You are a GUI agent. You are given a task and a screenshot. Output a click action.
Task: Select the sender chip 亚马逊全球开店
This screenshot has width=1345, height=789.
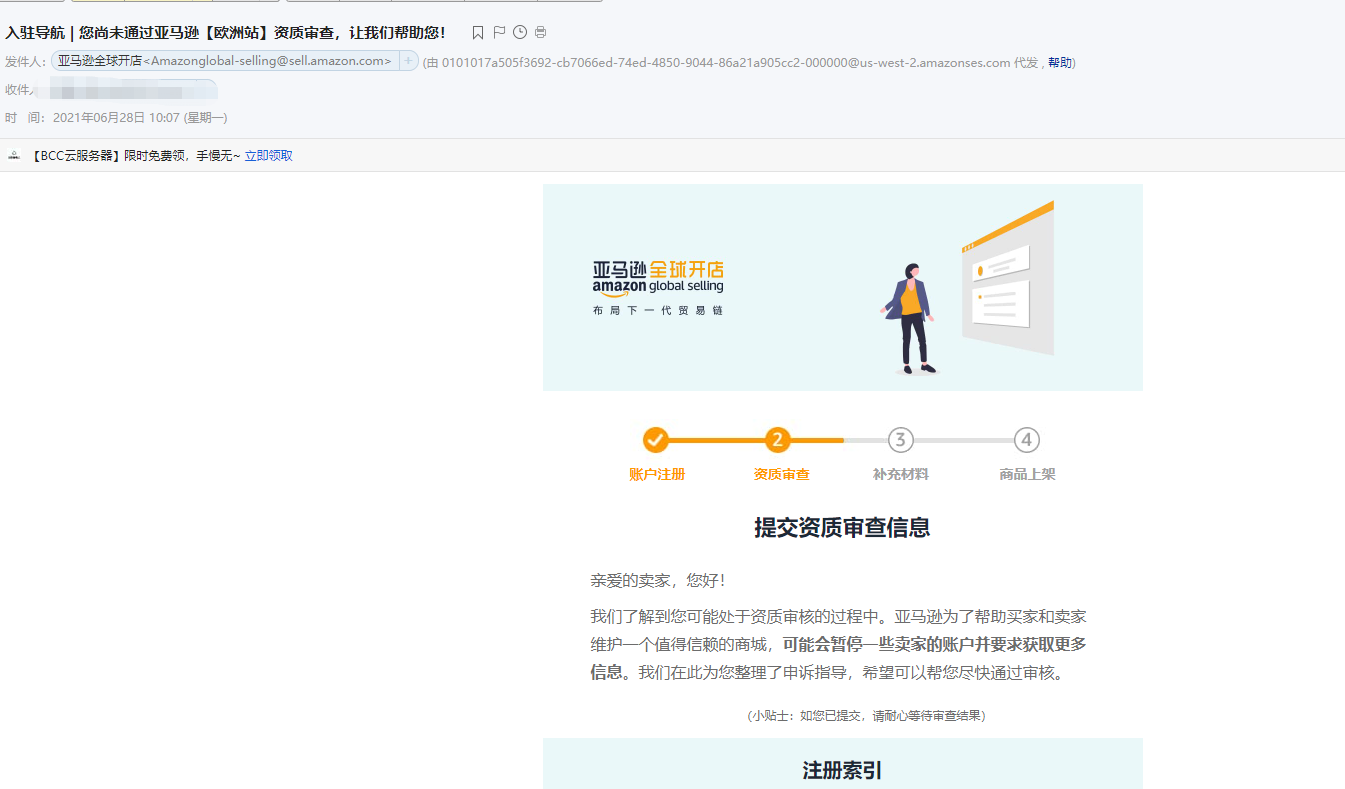point(225,61)
